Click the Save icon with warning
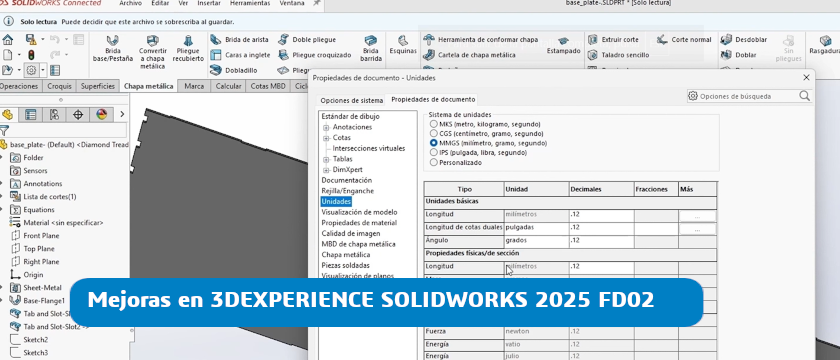The image size is (840, 360). 31,40
